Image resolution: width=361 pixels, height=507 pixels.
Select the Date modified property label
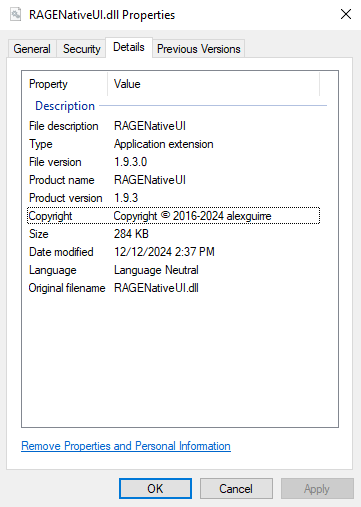61,252
